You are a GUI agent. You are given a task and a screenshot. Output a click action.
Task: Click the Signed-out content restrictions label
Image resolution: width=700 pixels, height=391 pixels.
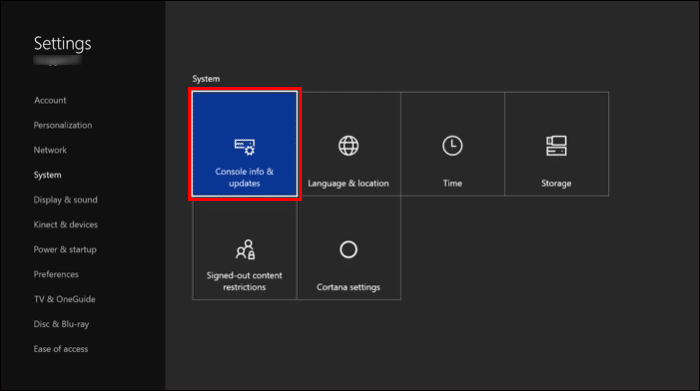click(244, 281)
